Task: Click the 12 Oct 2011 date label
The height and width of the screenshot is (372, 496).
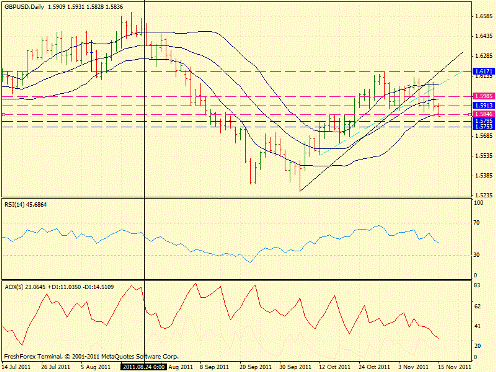Action: coord(334,367)
